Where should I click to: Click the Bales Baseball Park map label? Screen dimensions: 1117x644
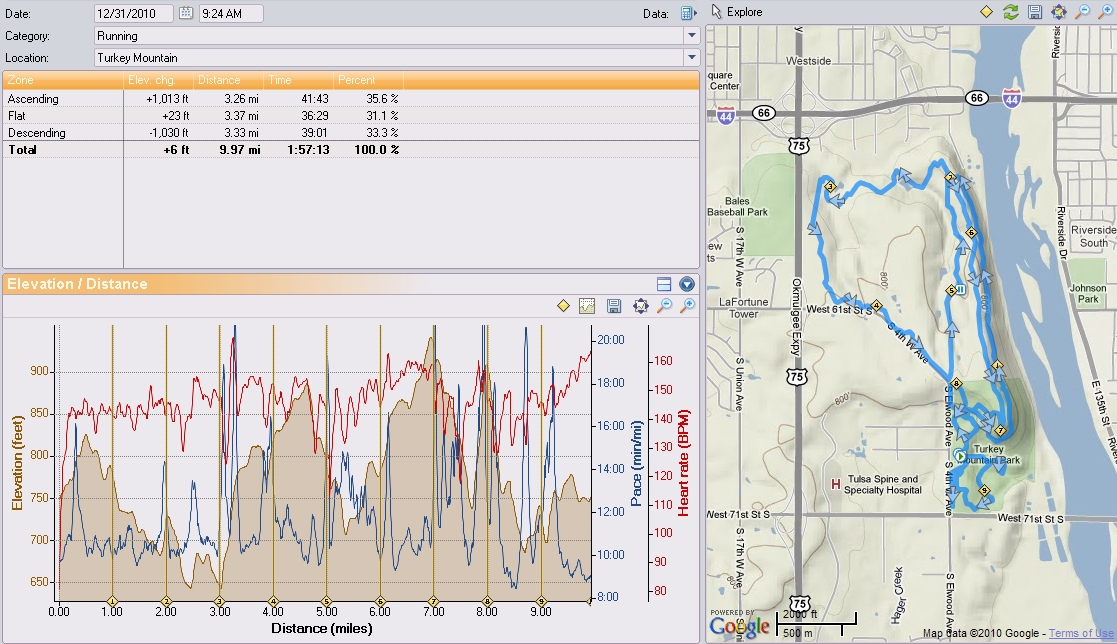(x=737, y=207)
